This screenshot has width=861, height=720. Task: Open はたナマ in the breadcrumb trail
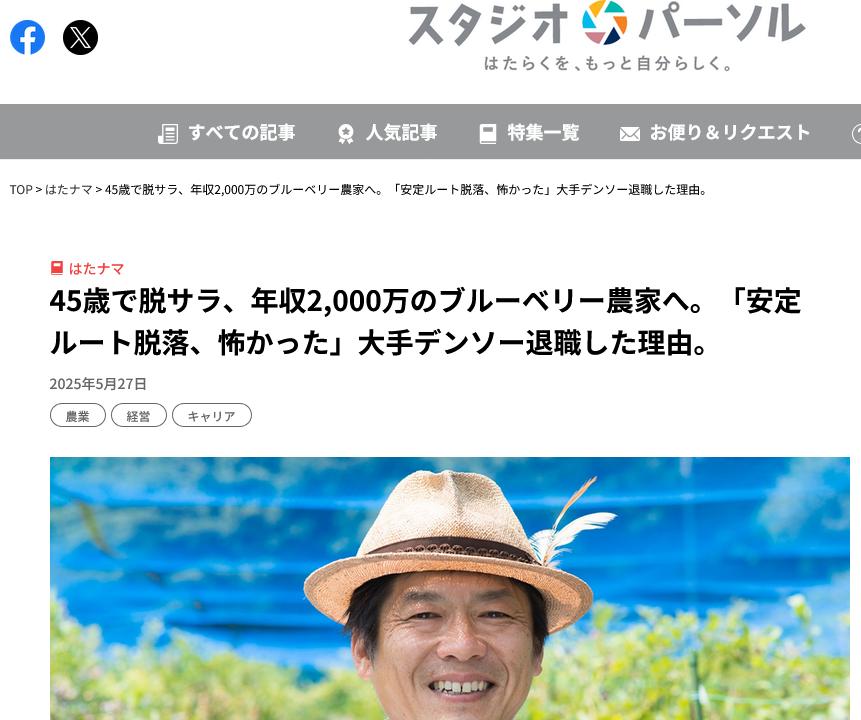point(69,189)
